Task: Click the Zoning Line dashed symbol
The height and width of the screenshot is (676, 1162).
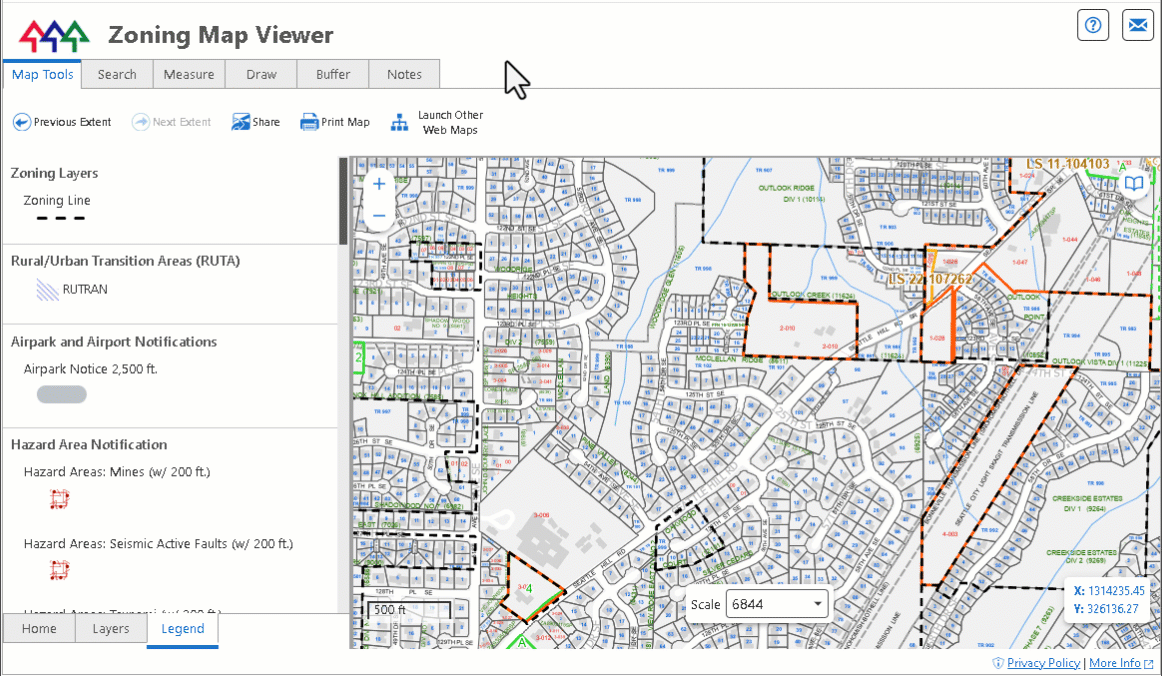Action: (x=61, y=218)
